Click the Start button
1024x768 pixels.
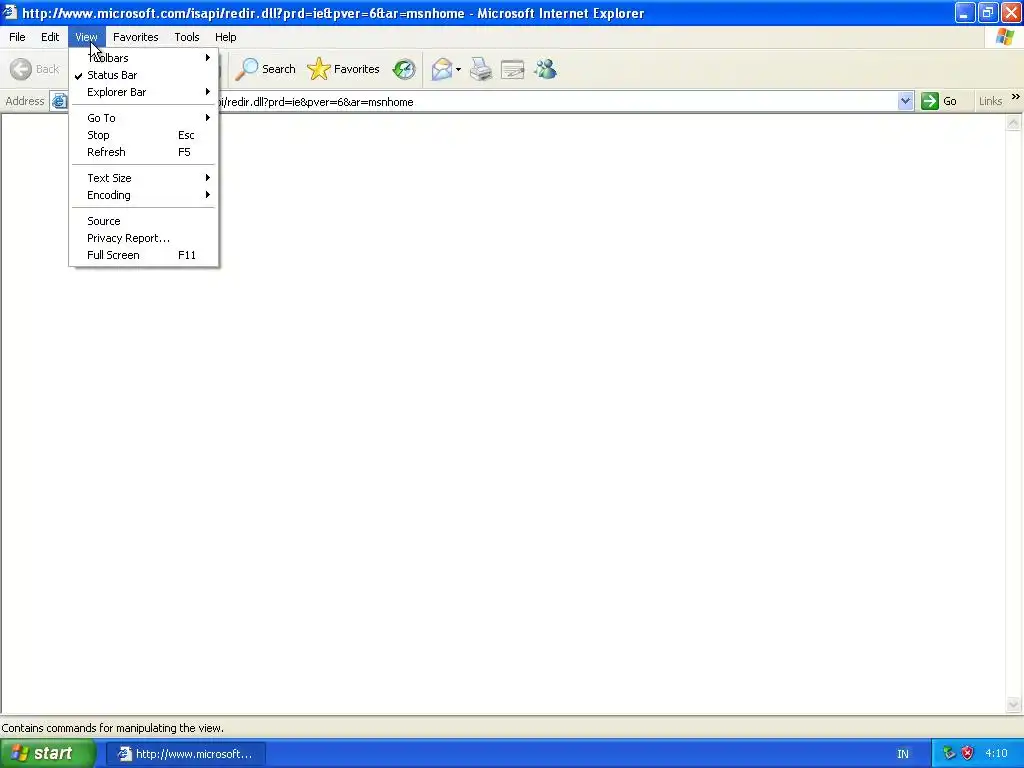(x=48, y=753)
